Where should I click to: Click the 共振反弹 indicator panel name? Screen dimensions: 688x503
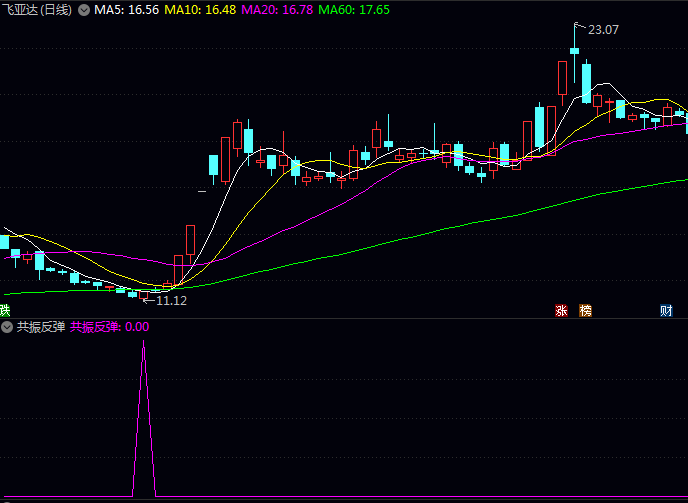(x=41, y=326)
